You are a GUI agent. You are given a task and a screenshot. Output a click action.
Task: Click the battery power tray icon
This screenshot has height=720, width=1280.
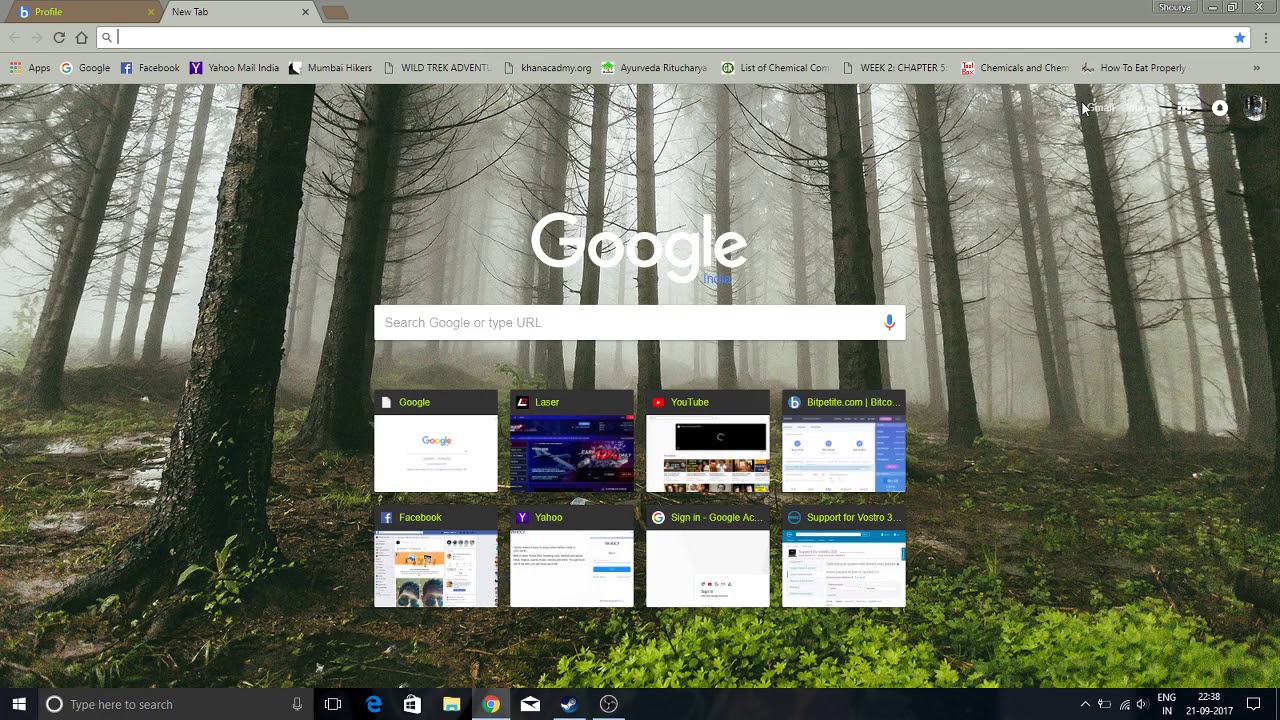point(1105,704)
